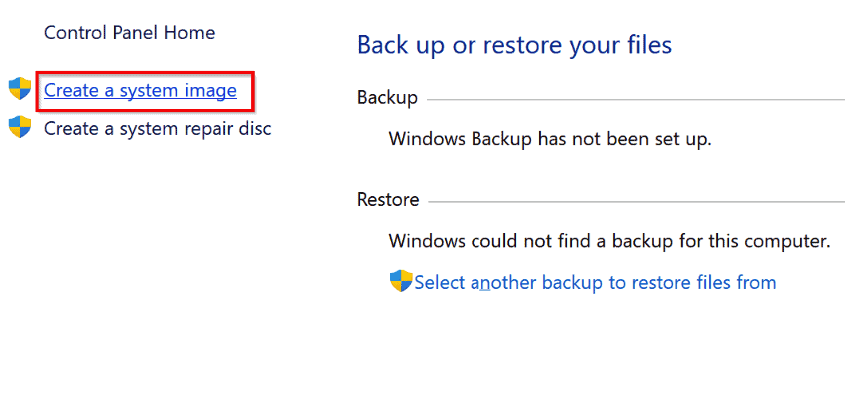The width and height of the screenshot is (845, 410).
Task: Click the Windows could not find a backup message
Action: click(x=609, y=240)
